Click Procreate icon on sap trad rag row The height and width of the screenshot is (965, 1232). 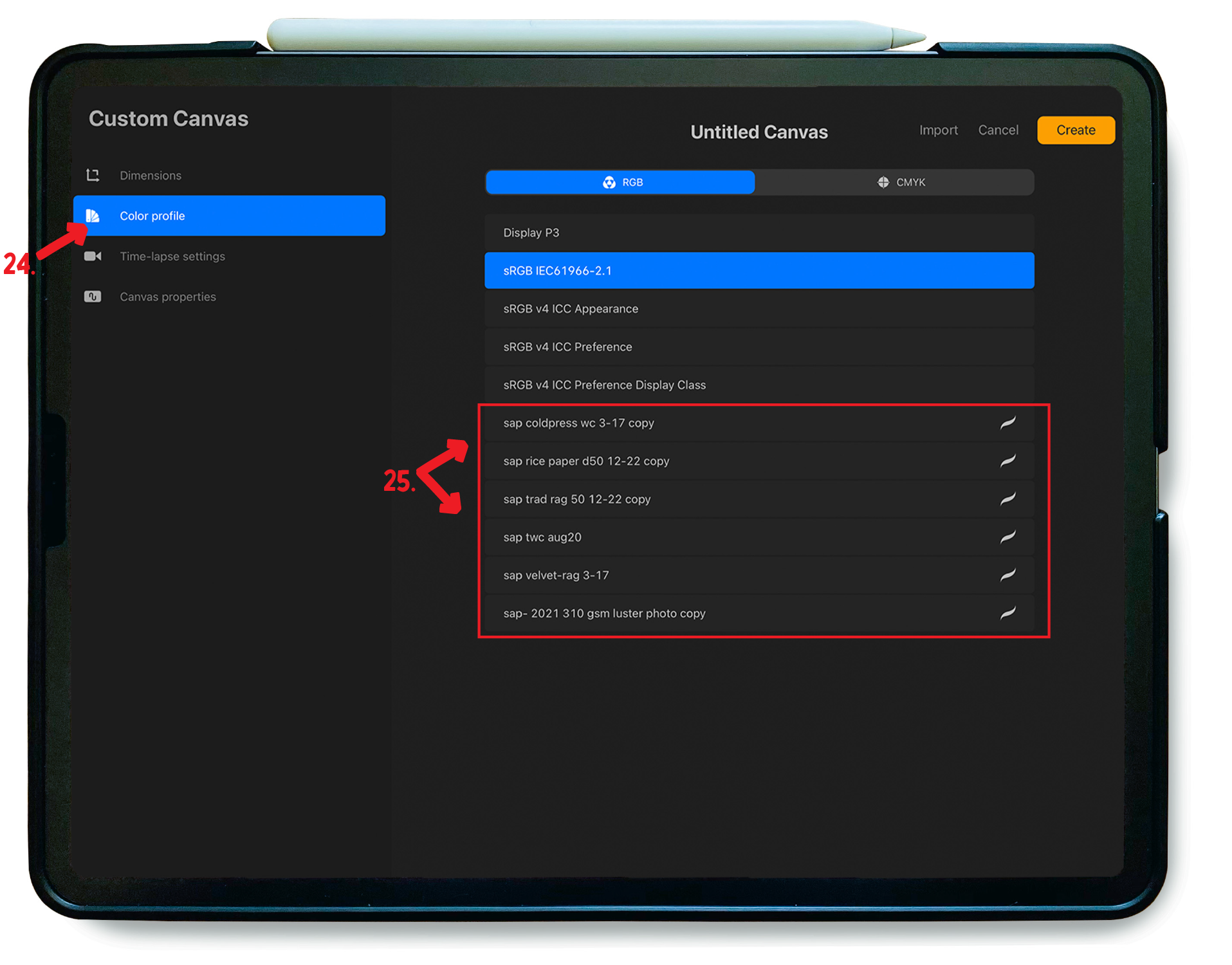pyautogui.click(x=1007, y=499)
